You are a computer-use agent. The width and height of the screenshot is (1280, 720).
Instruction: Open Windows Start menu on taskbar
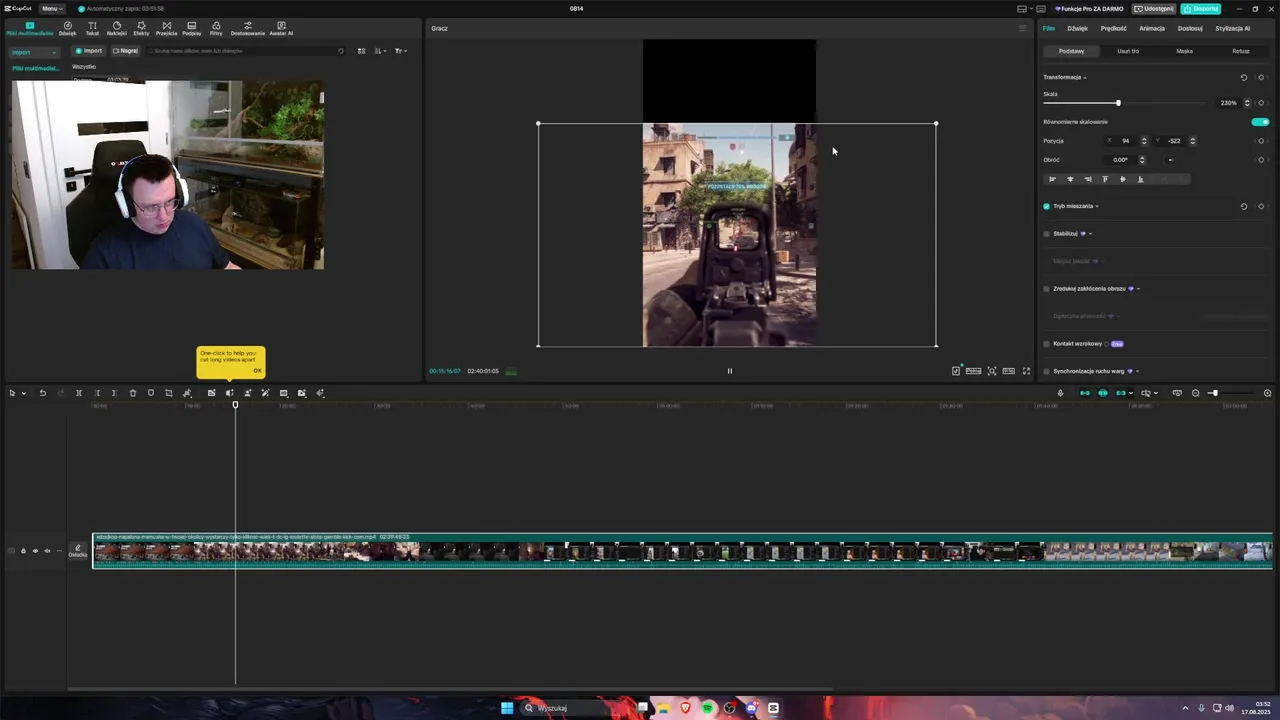[x=507, y=708]
